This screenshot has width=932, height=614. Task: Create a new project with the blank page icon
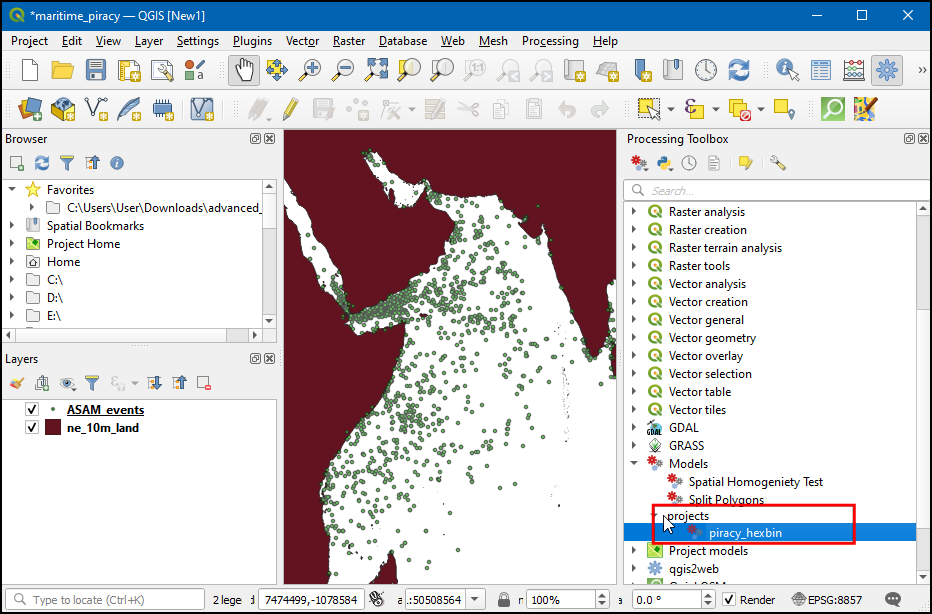(x=30, y=71)
